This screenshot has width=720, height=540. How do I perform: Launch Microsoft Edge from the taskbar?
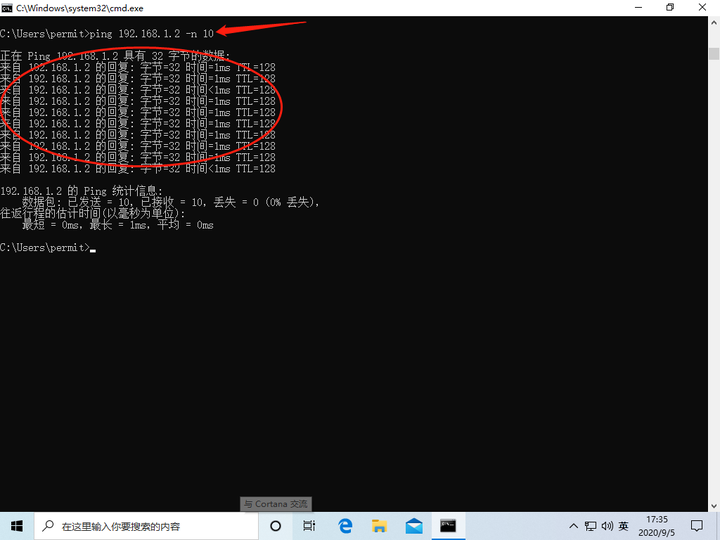click(x=345, y=526)
